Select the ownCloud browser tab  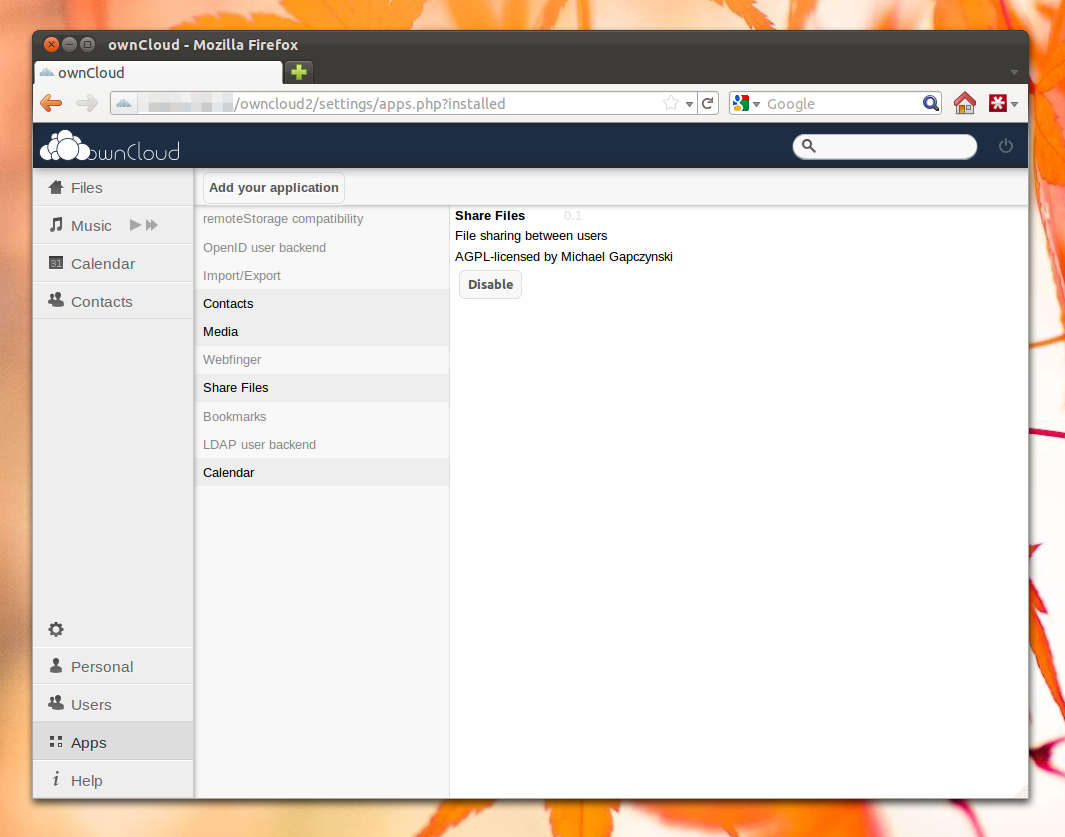click(158, 73)
